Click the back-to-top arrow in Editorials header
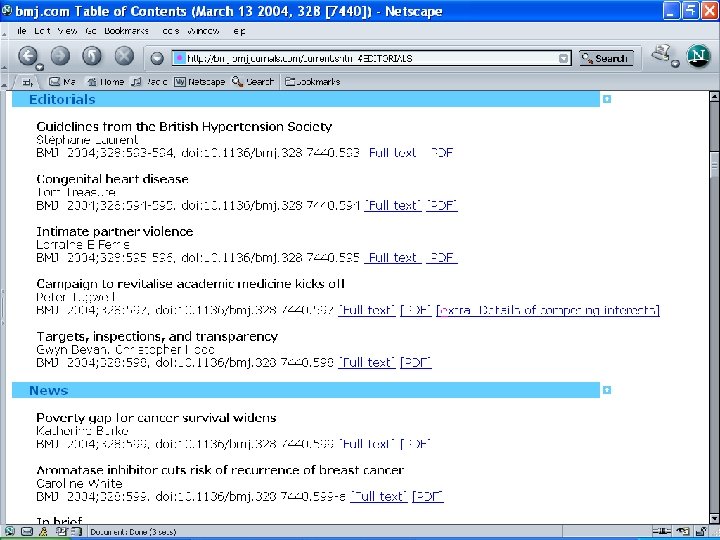The height and width of the screenshot is (540, 720). pos(607,99)
